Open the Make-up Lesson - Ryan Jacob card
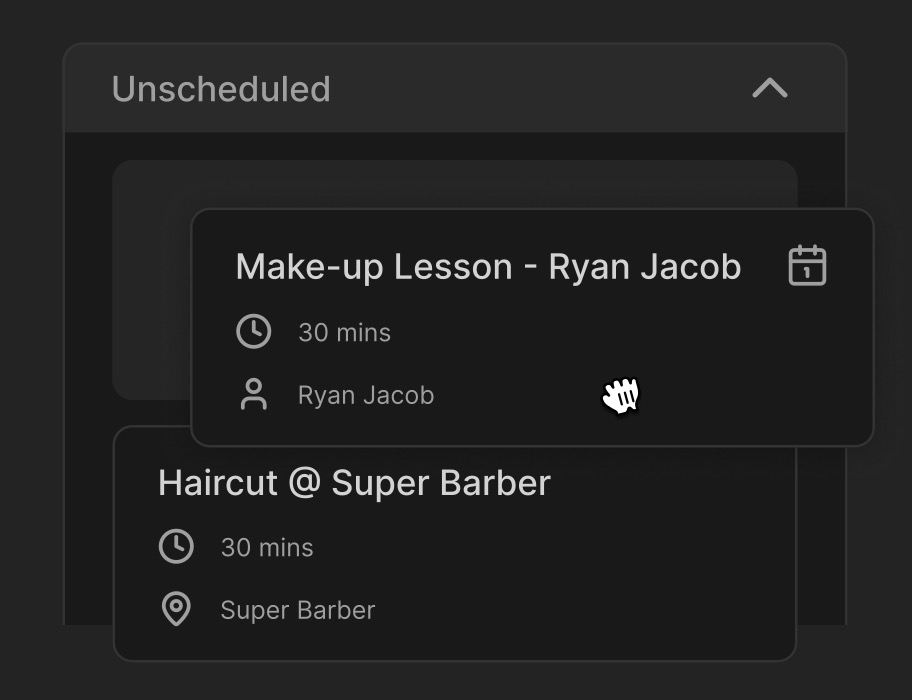This screenshot has width=912, height=700. point(488,266)
